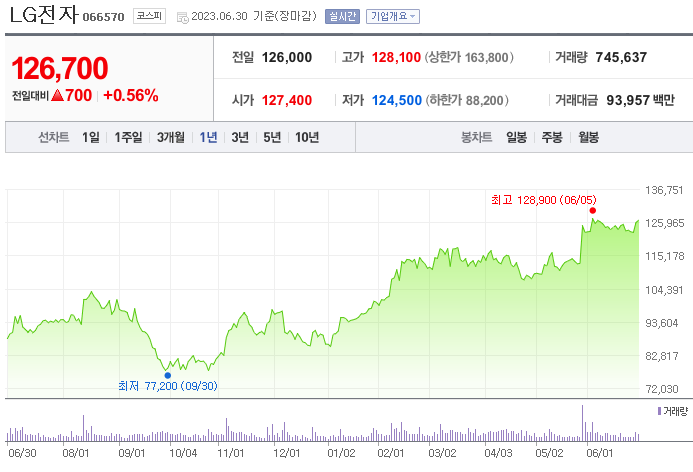Click the low price value 124,500

(x=396, y=100)
